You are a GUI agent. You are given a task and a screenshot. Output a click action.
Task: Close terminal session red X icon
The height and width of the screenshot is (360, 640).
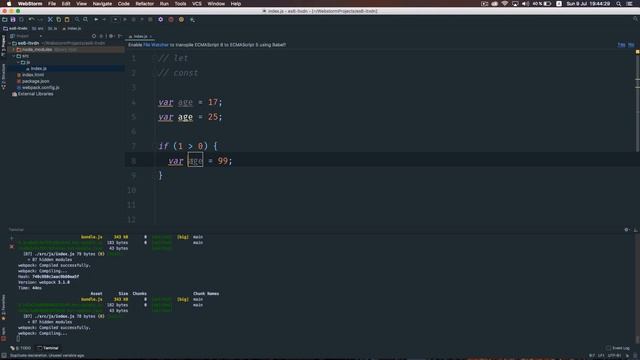(11, 247)
